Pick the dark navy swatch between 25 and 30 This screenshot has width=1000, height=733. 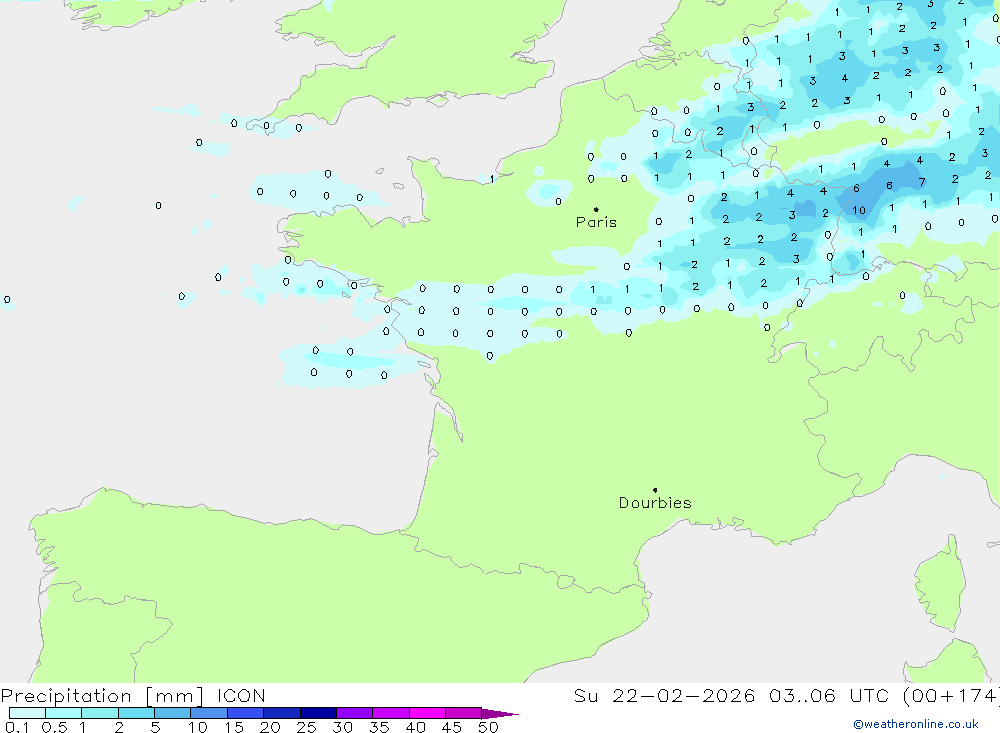point(318,713)
